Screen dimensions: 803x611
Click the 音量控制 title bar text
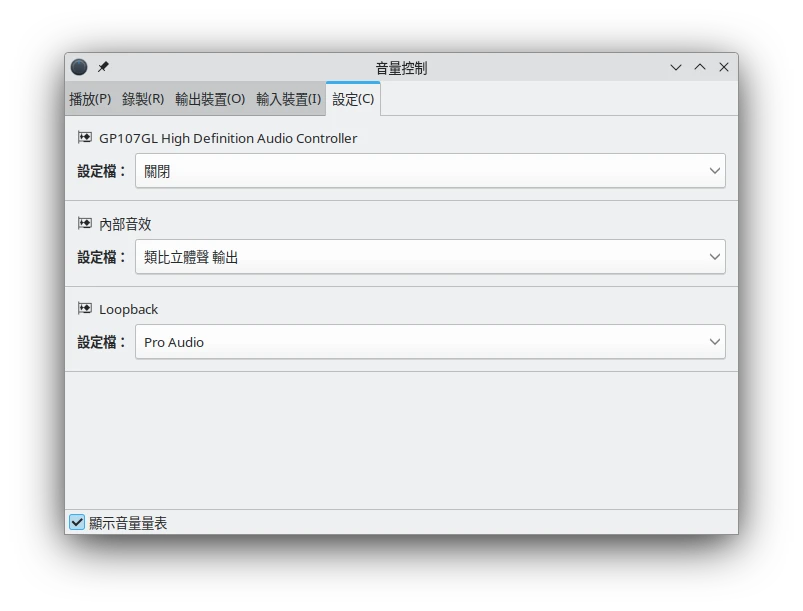401,68
